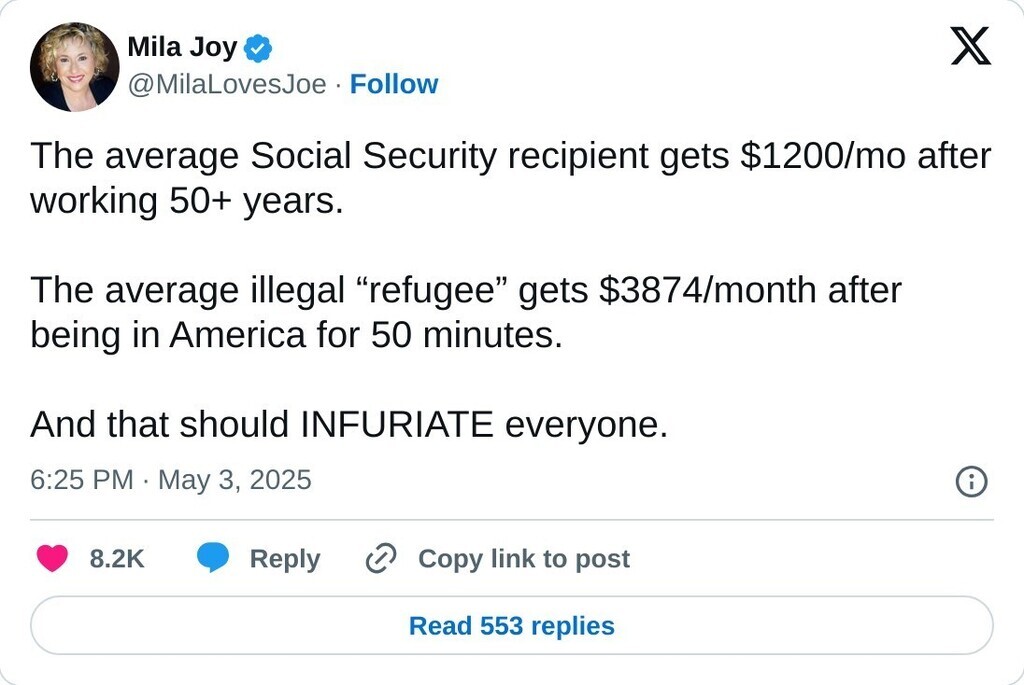Click the "And that should INFURIATE everyone" line

click(348, 425)
